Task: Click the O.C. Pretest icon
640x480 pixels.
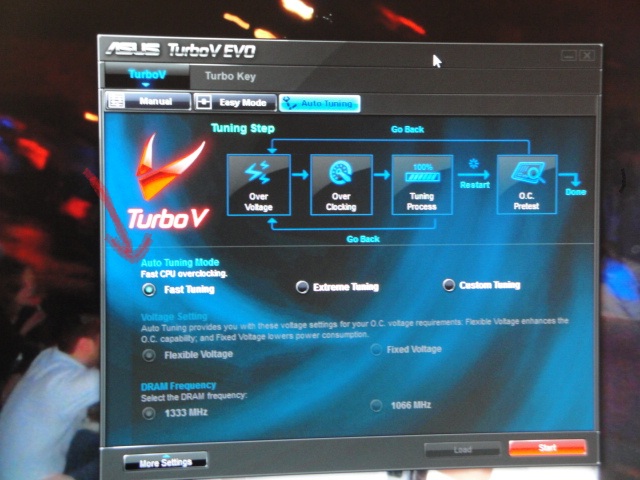Action: pyautogui.click(x=528, y=173)
